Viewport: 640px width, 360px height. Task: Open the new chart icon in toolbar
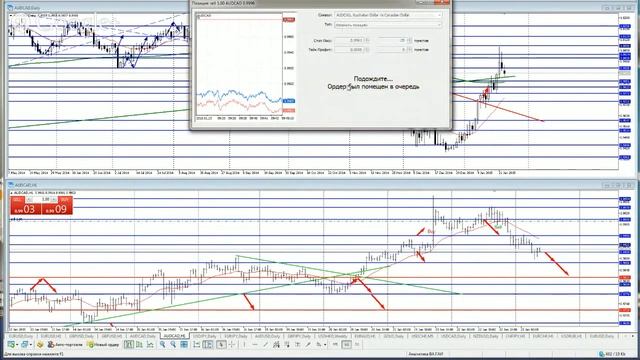pyautogui.click(x=11, y=344)
